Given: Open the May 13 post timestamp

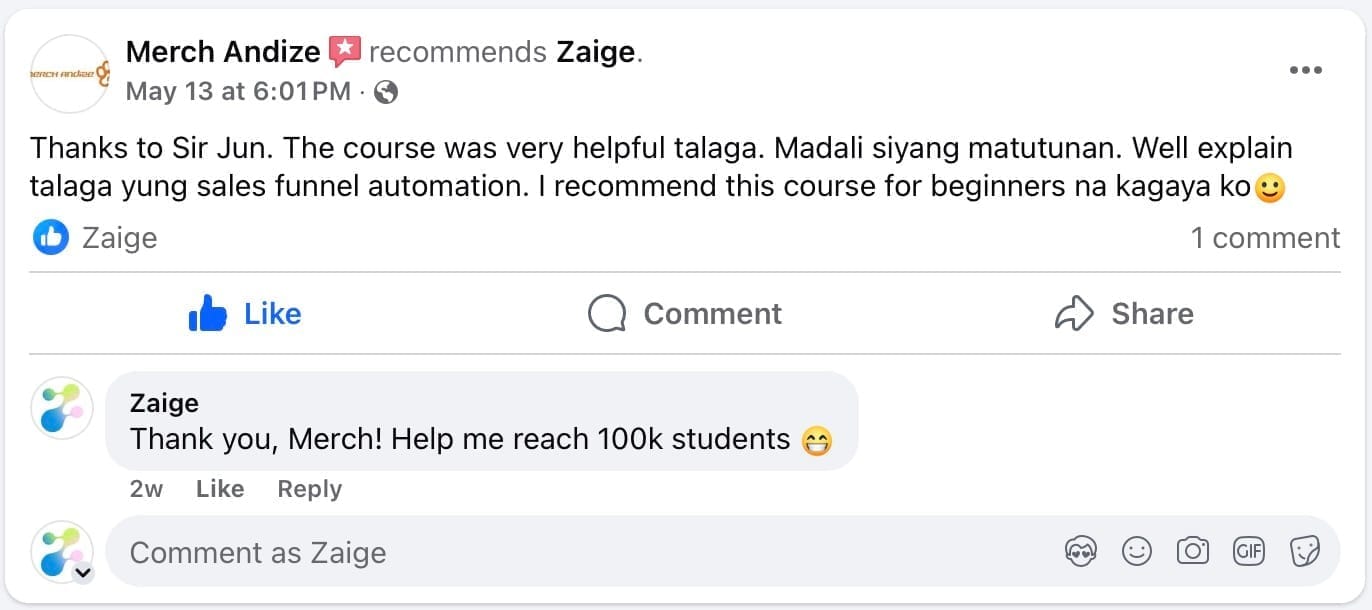Looking at the screenshot, I should (238, 92).
